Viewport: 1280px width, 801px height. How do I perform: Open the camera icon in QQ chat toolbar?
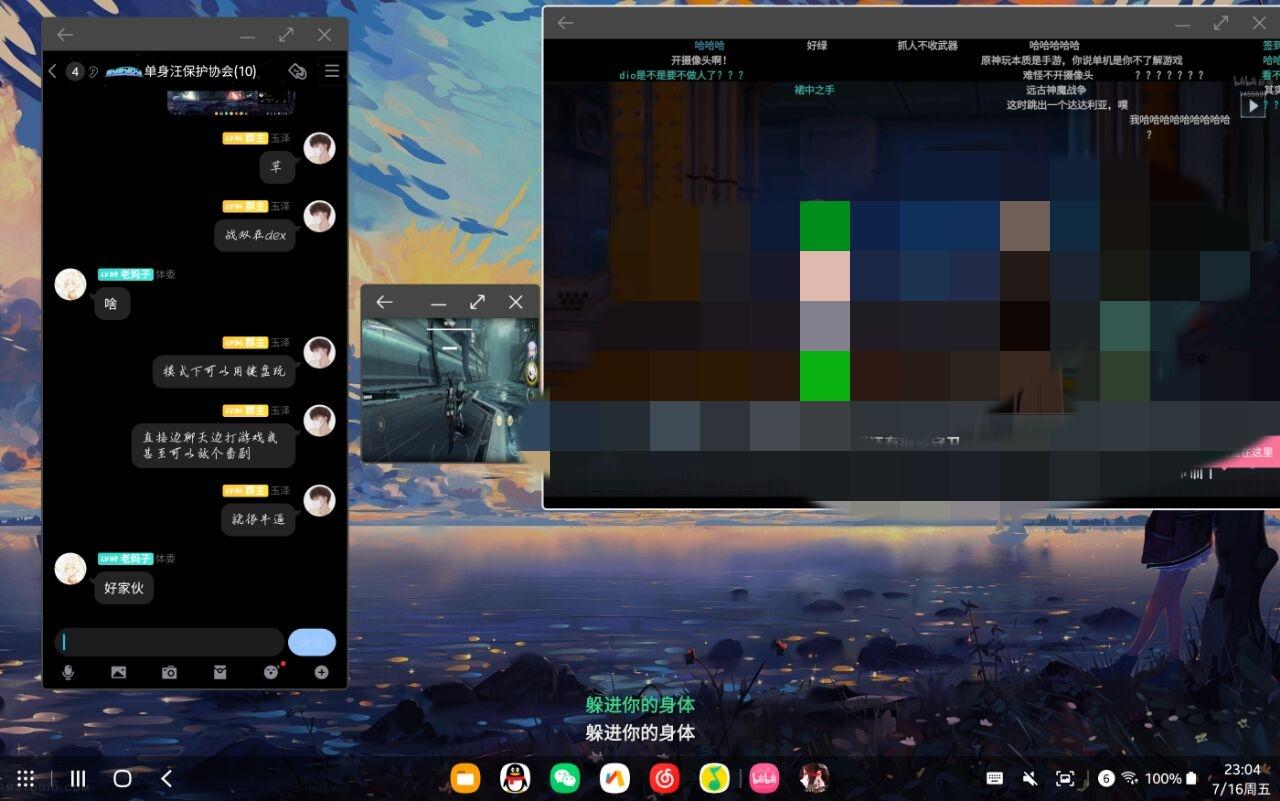(169, 672)
